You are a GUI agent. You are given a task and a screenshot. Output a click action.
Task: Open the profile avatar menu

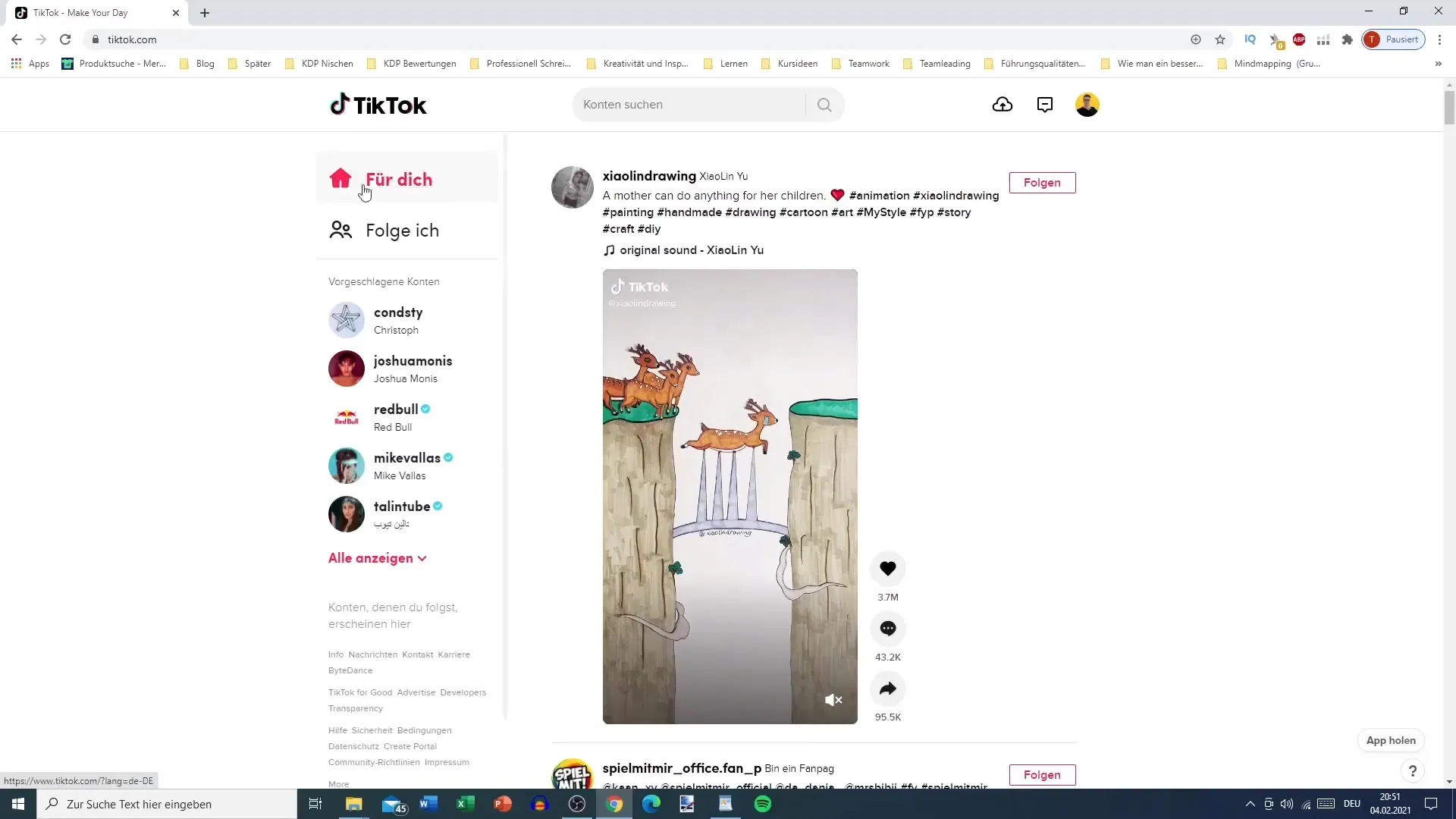point(1087,105)
